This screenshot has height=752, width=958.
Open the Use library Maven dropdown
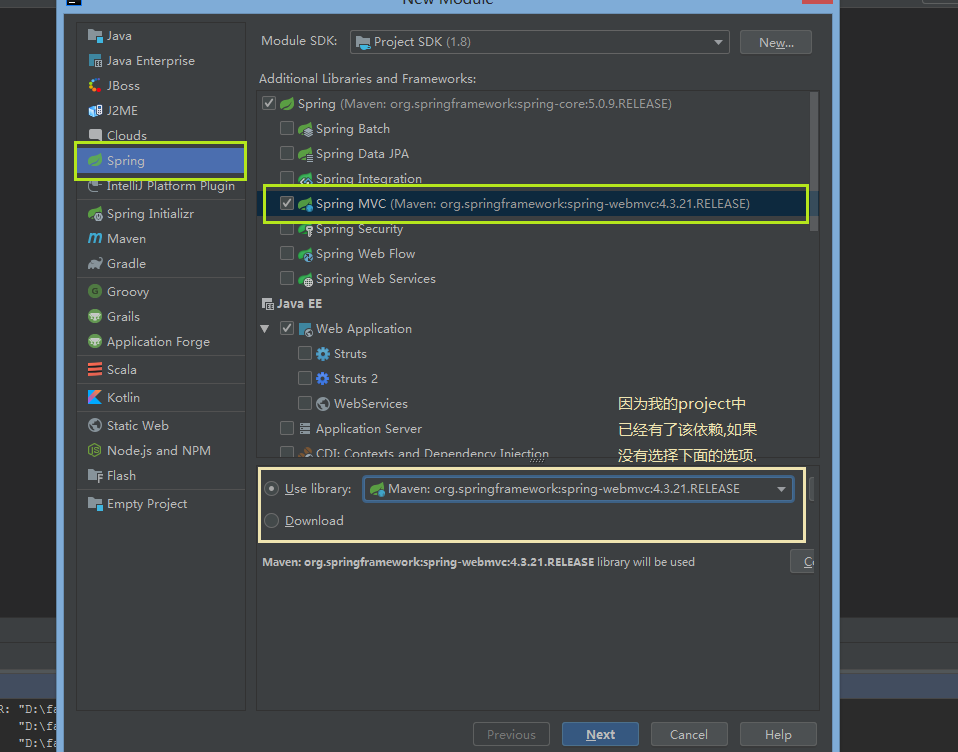point(578,489)
